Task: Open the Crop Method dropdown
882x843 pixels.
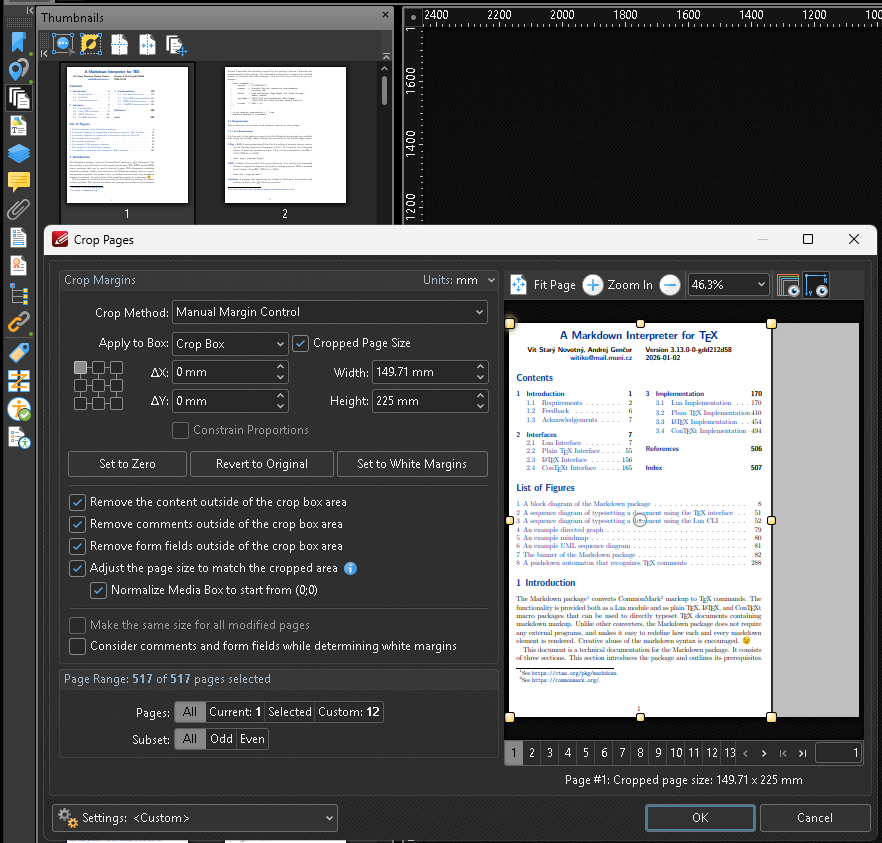Action: click(330, 312)
